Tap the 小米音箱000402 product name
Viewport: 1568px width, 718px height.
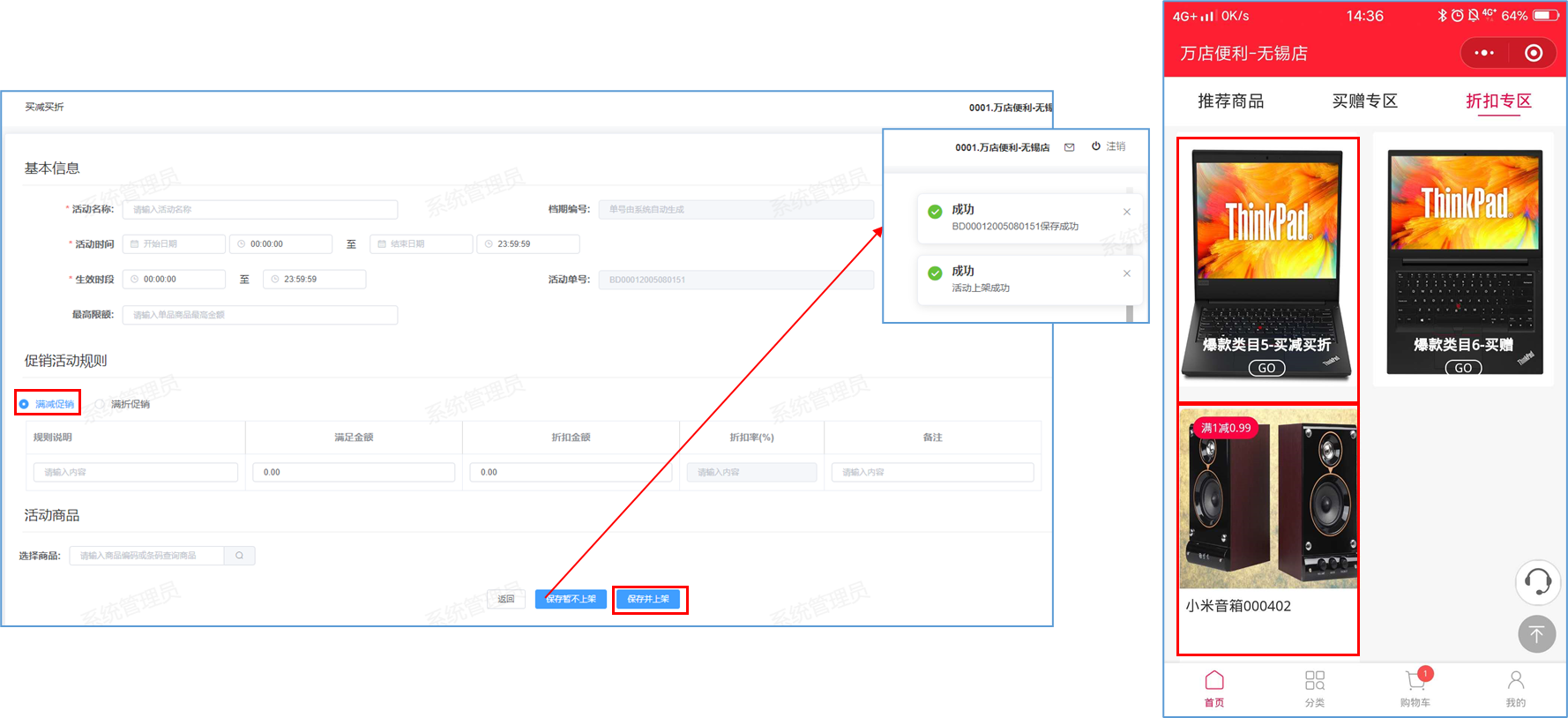(1238, 606)
